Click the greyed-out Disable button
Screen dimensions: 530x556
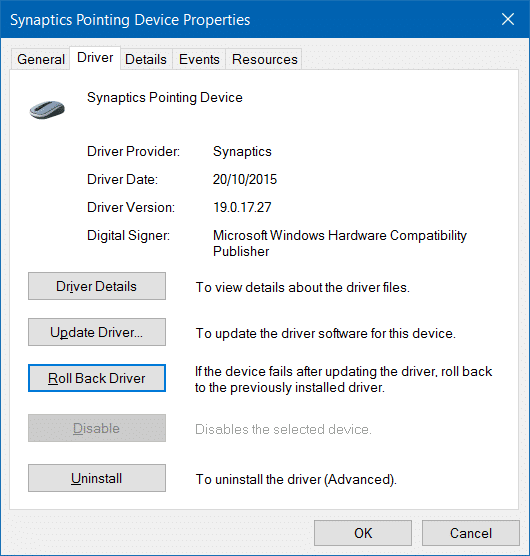[x=97, y=428]
